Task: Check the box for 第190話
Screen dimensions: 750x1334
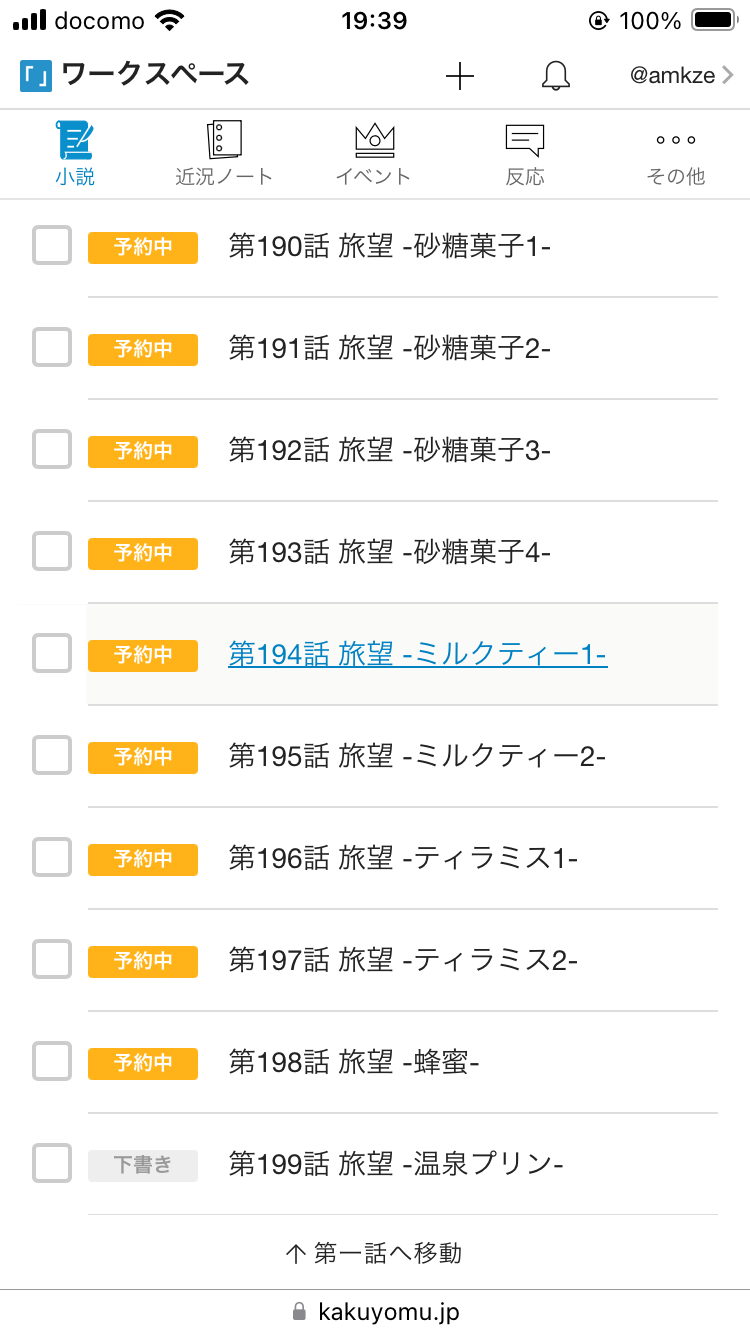Action: pos(52,246)
